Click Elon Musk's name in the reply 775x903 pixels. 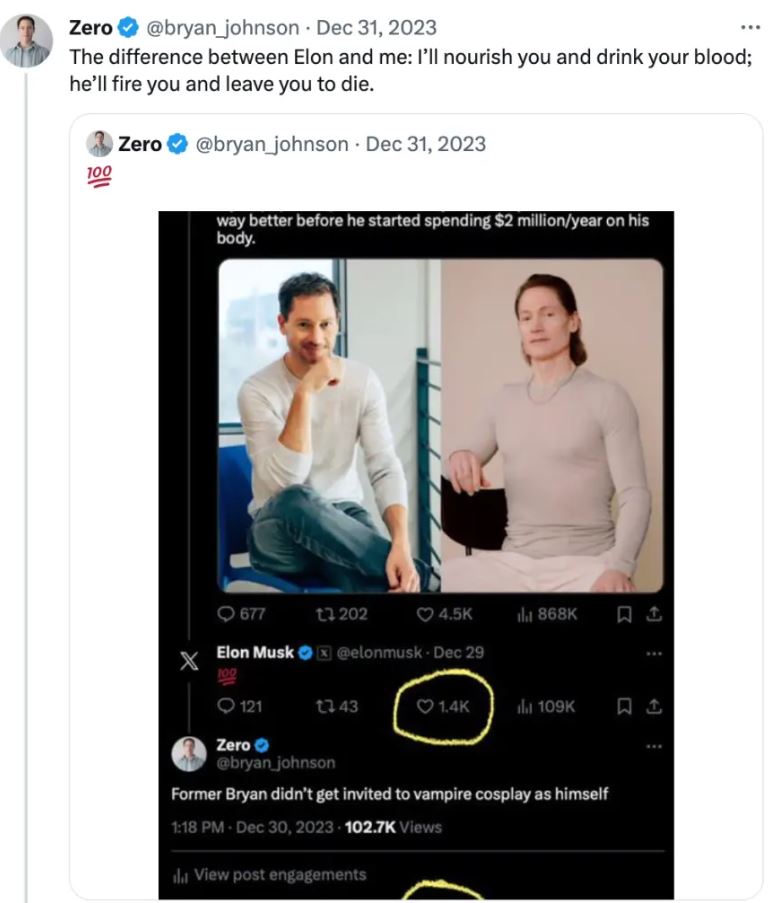click(x=255, y=652)
